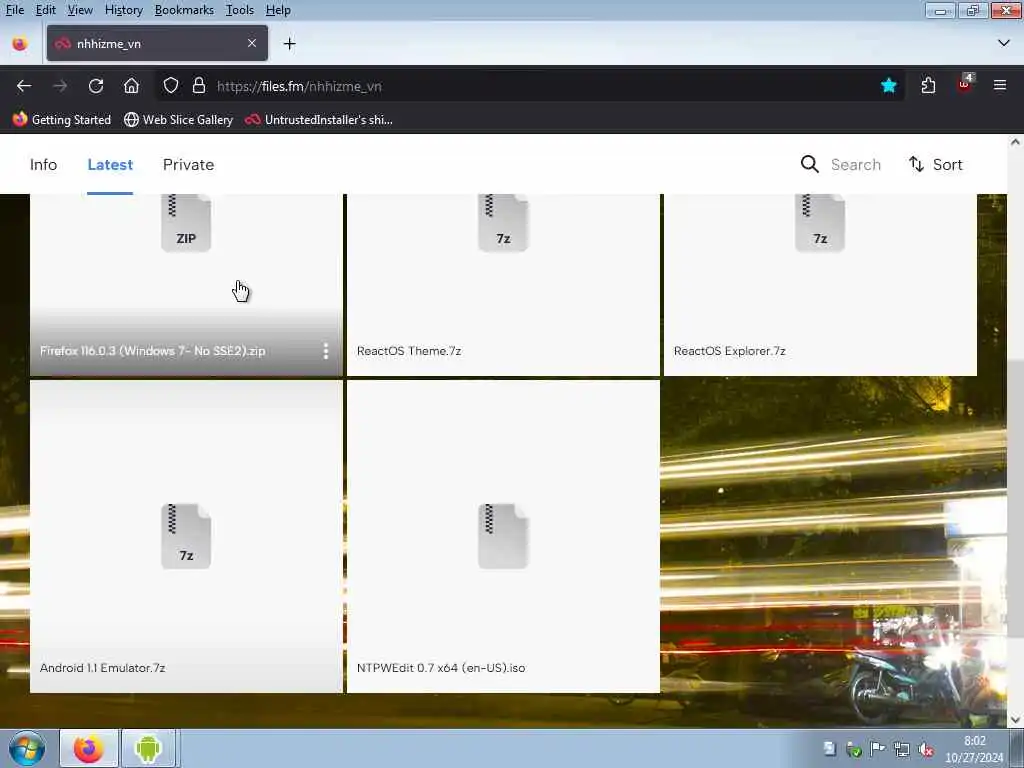The width and height of the screenshot is (1024, 768).
Task: Open the ReactOS Theme.7z file icon
Action: (x=503, y=222)
